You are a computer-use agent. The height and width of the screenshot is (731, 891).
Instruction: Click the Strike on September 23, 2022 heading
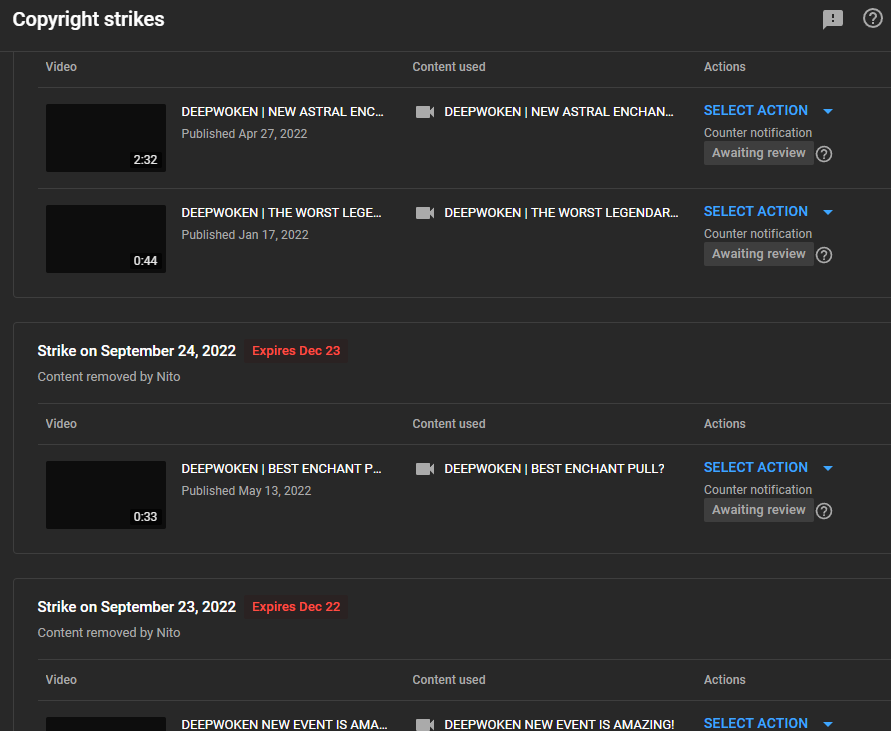pos(136,607)
